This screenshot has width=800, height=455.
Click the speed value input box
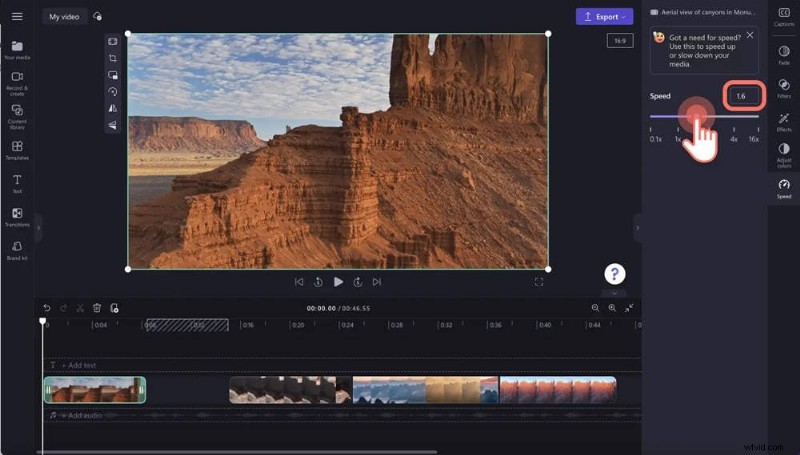click(744, 96)
